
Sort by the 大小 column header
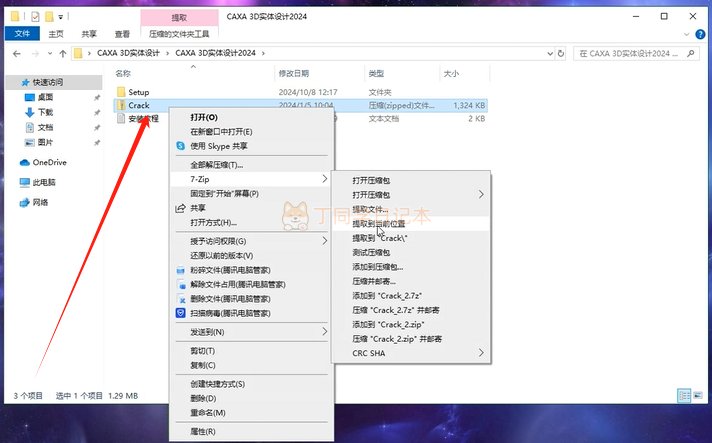pos(451,74)
